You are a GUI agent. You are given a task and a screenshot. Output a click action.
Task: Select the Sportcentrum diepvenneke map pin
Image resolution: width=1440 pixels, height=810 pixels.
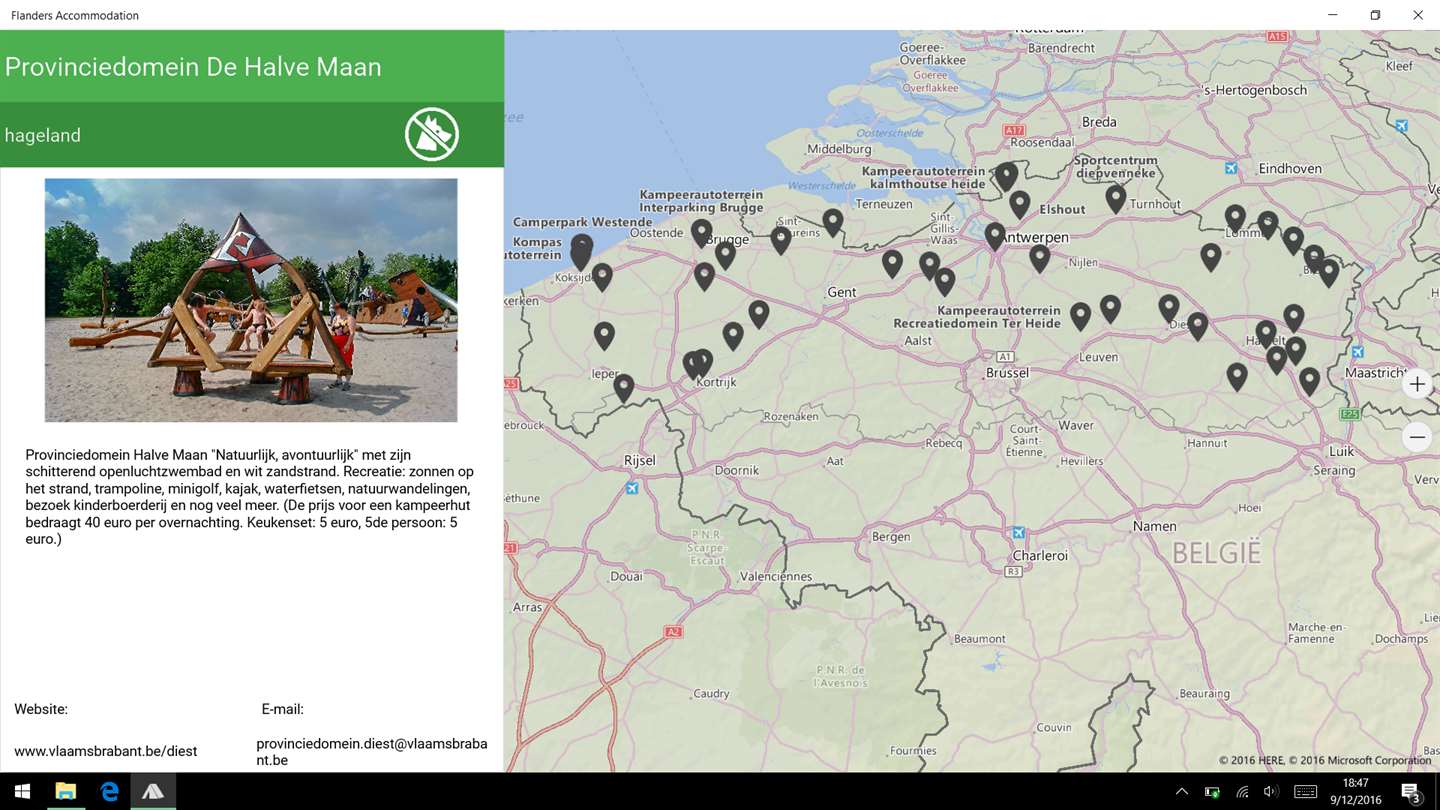[1116, 198]
